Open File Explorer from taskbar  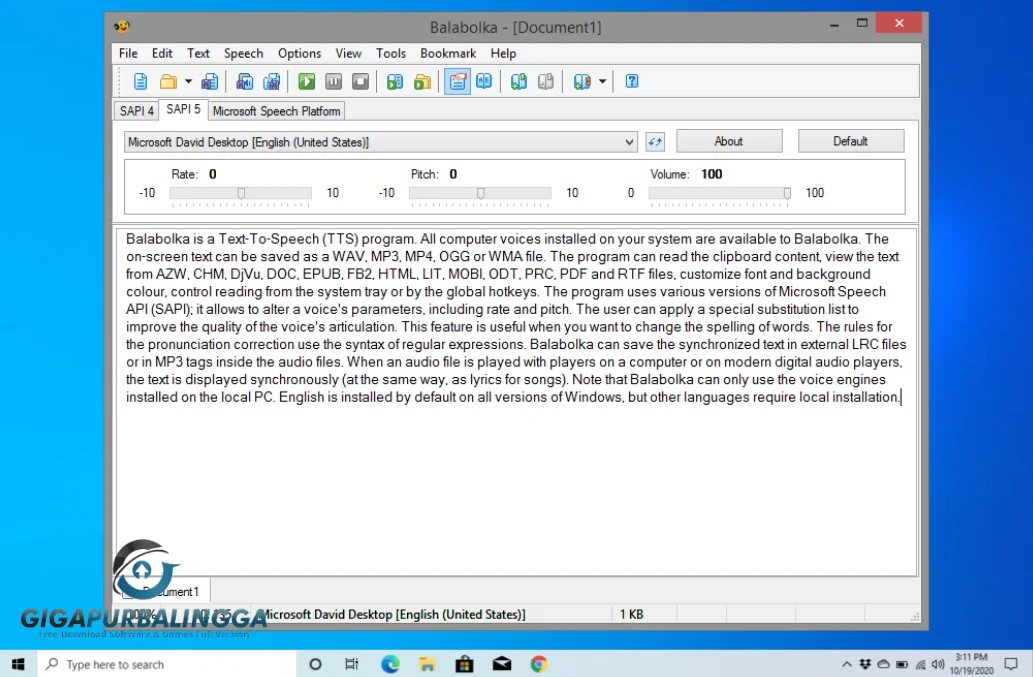point(427,664)
